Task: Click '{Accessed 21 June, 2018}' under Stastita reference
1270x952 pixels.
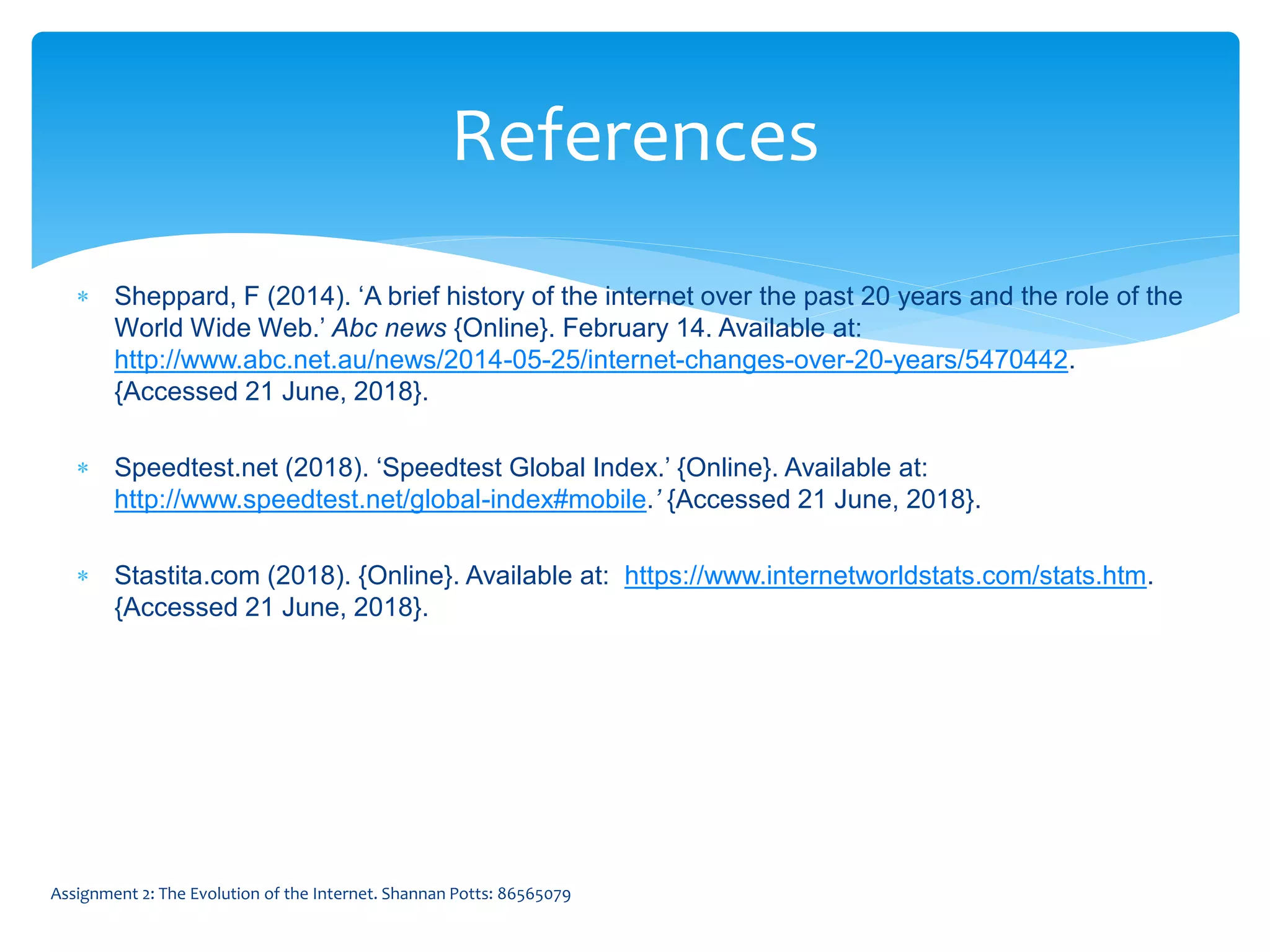Action: coord(271,607)
